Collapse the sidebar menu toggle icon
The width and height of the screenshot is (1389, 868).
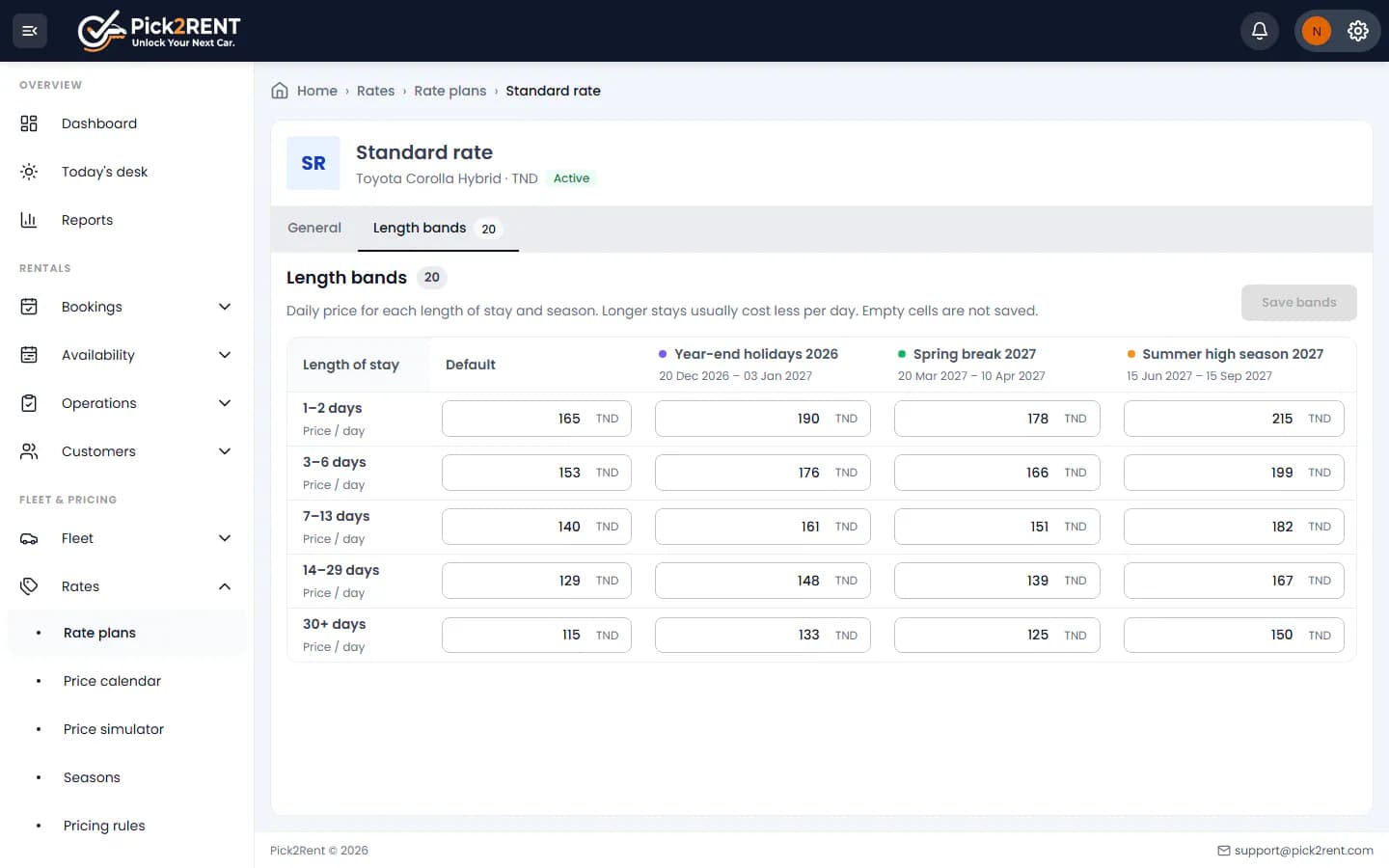click(x=30, y=31)
